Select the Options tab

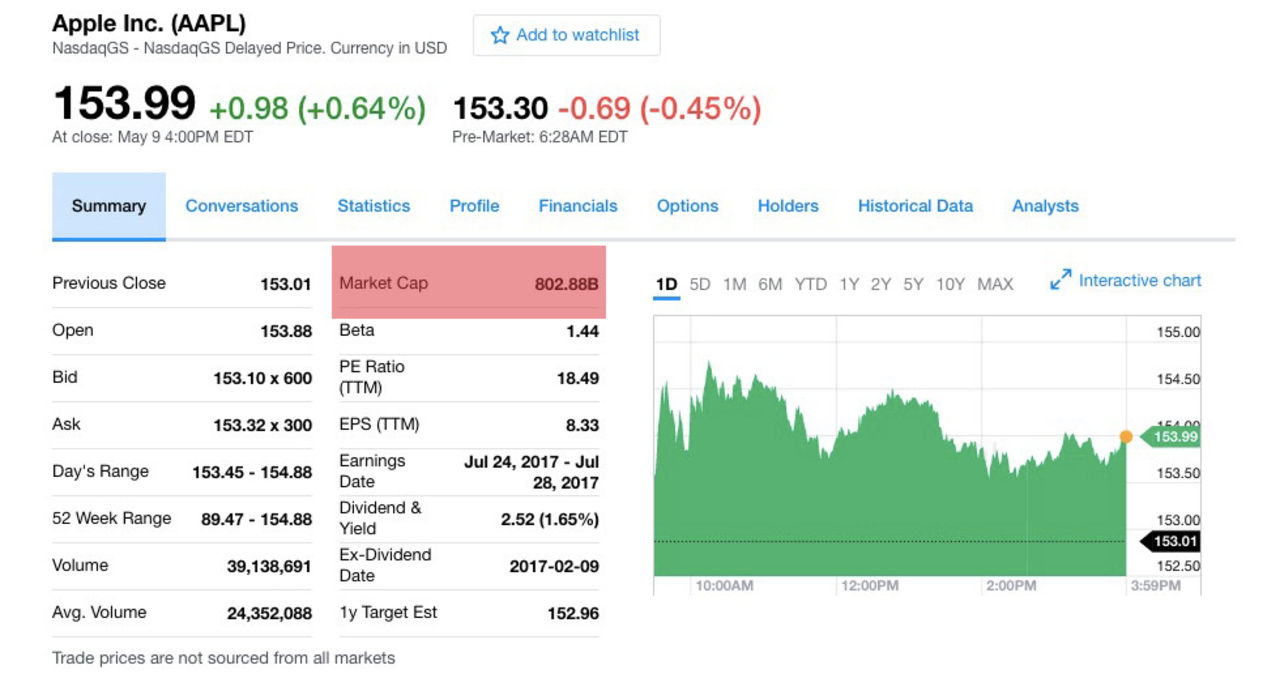(x=687, y=206)
